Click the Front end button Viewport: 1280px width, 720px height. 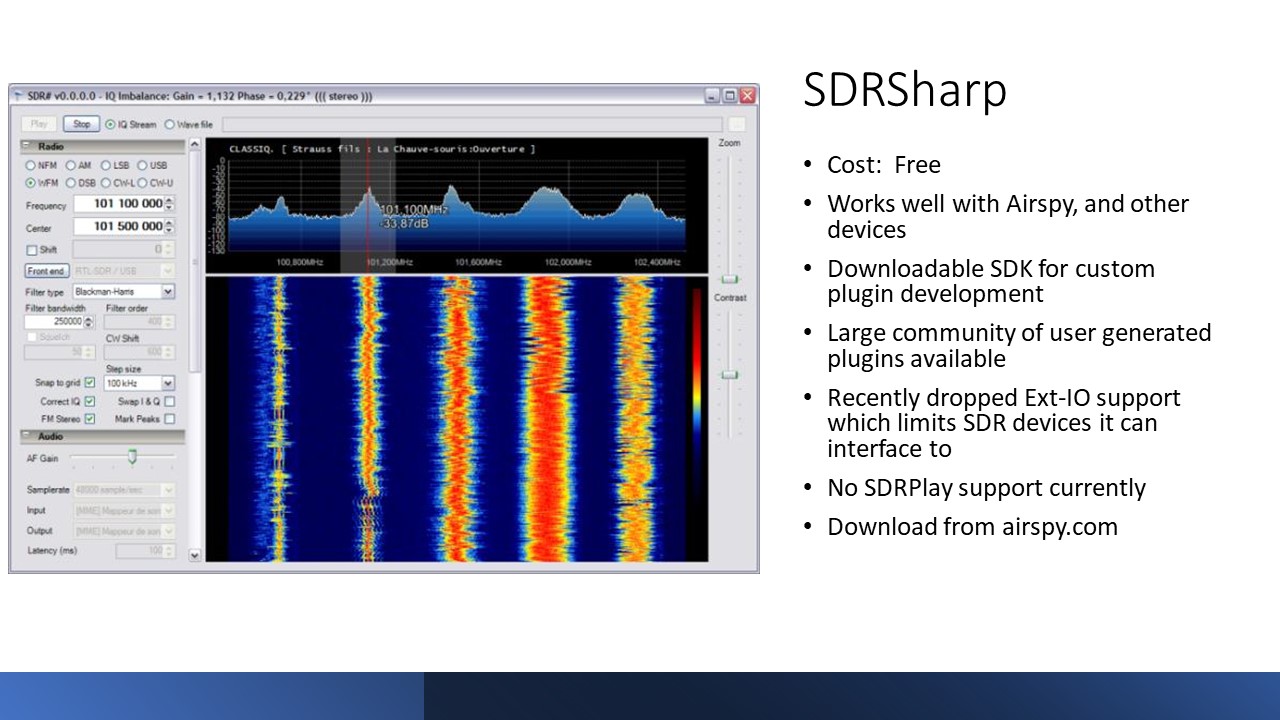click(x=46, y=271)
